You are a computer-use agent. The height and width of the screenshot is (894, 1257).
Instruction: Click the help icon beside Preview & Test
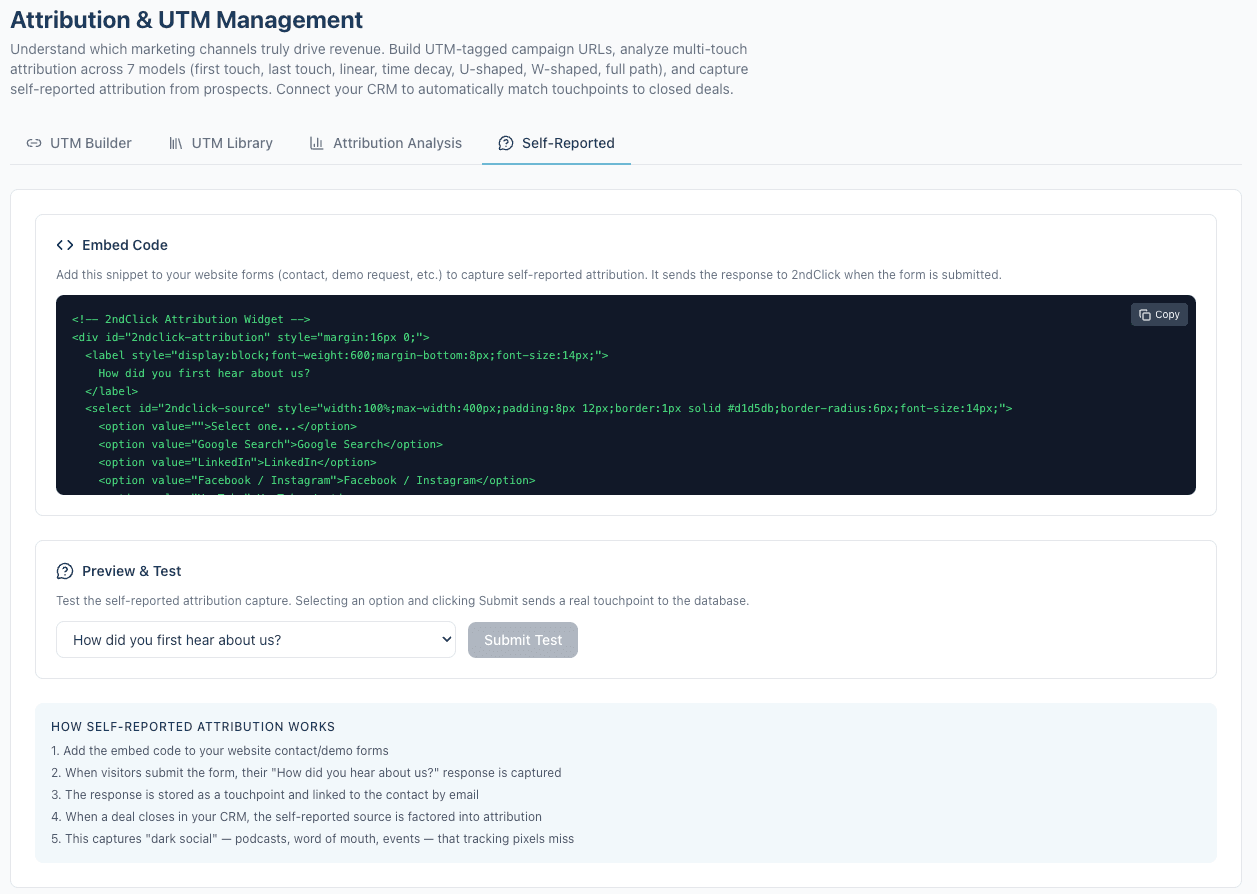pyautogui.click(x=65, y=571)
